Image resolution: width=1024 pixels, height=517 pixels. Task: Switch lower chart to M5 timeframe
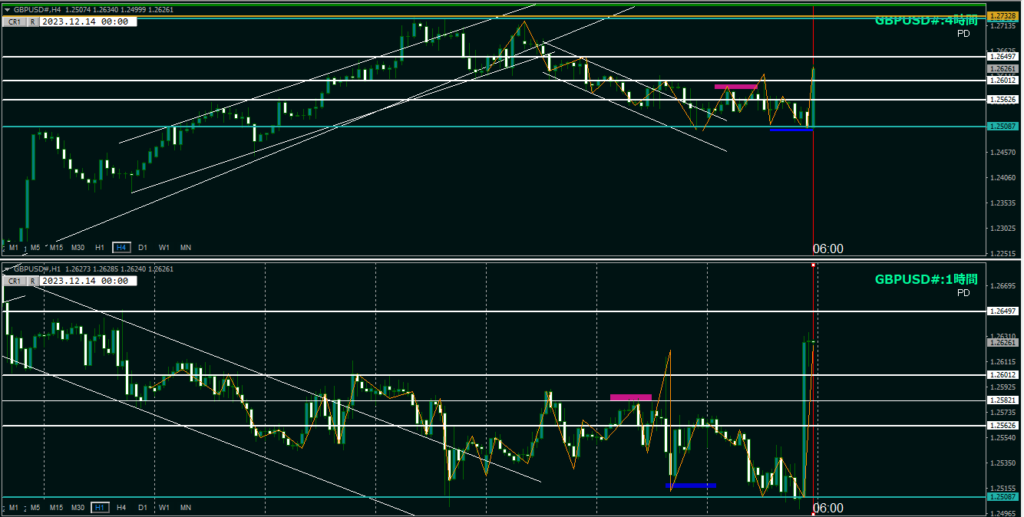[35, 507]
